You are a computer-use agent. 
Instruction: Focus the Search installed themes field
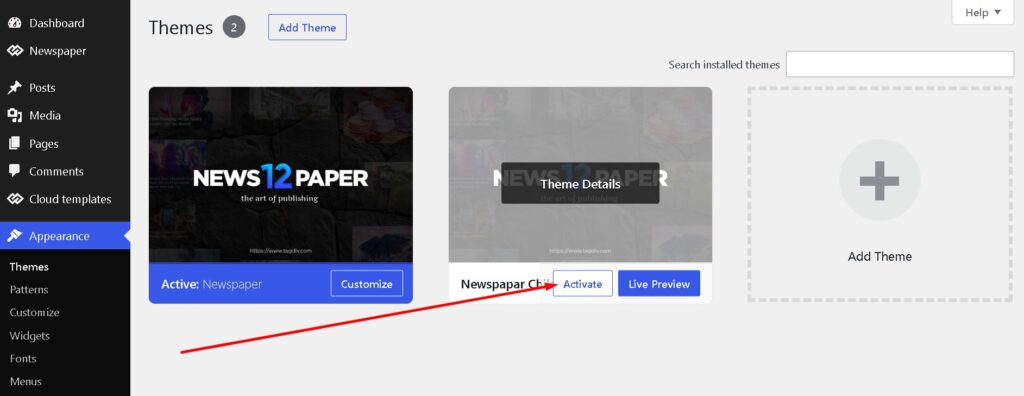pos(900,64)
